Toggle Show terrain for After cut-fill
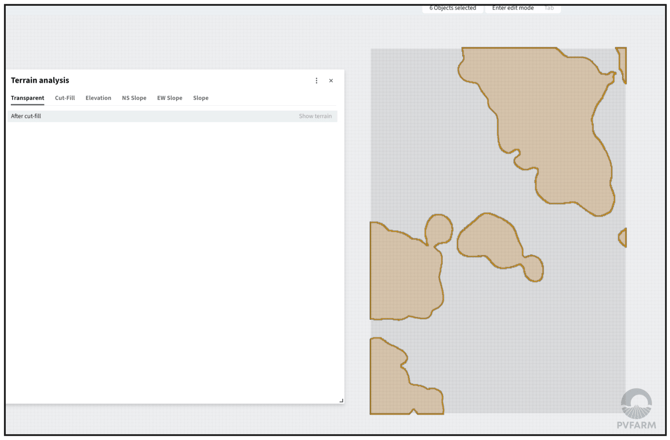The image size is (670, 440). 315,116
